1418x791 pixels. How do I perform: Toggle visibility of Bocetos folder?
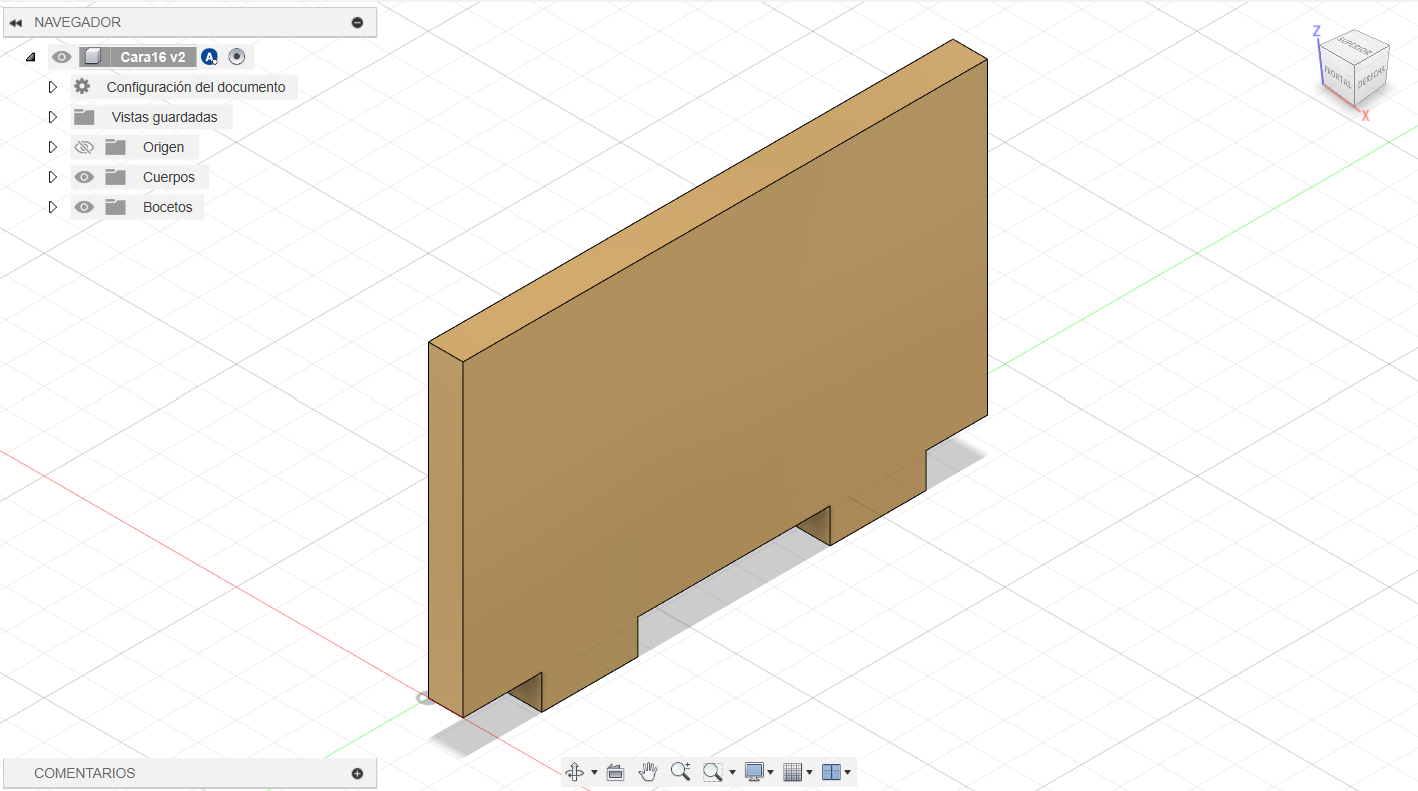[x=85, y=207]
